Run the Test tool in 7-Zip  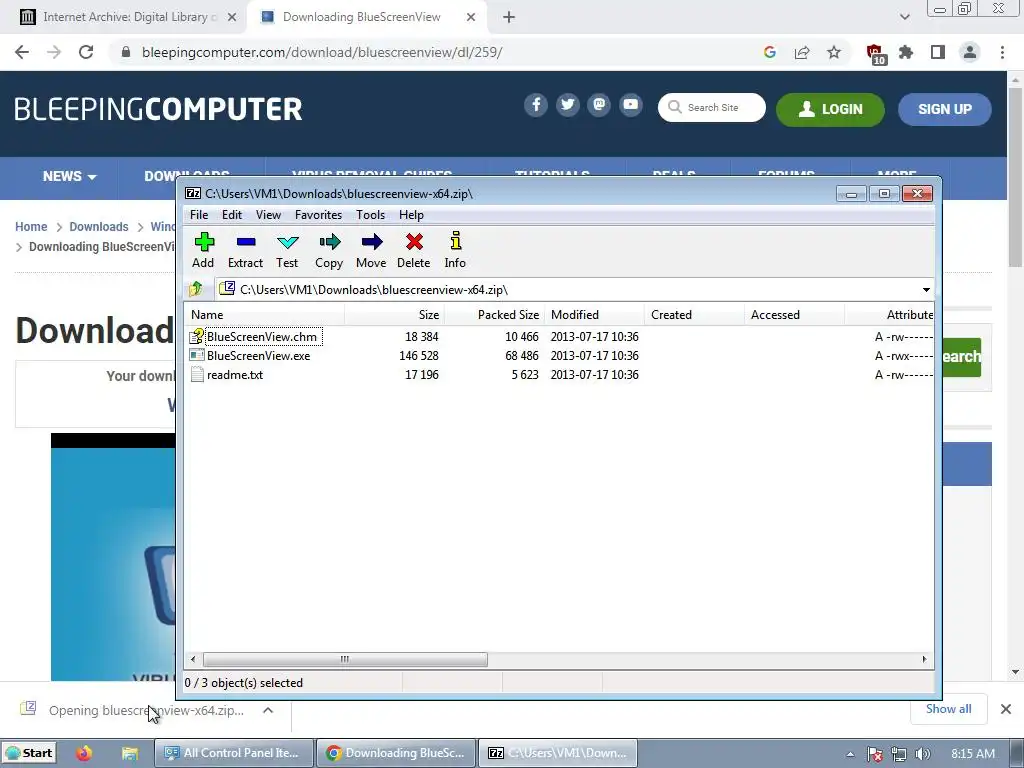(287, 250)
